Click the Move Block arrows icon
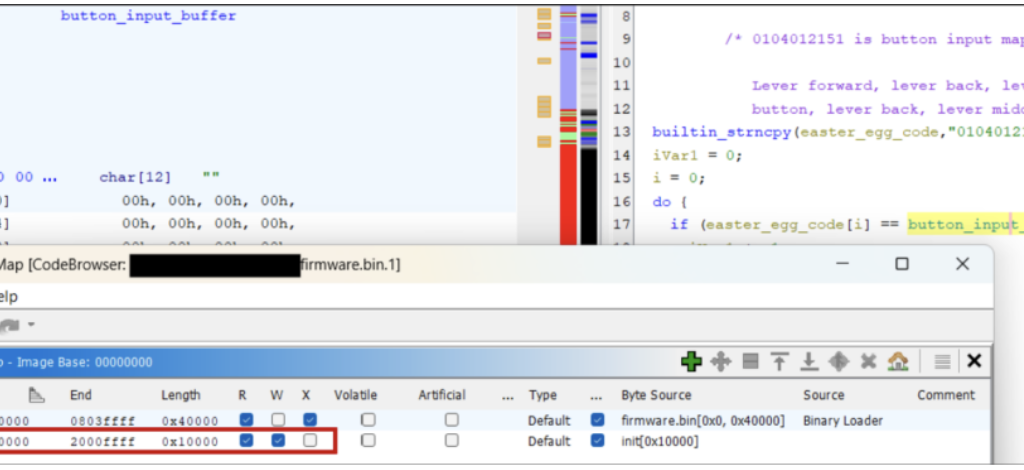The width and height of the screenshot is (1024, 470). [721, 361]
